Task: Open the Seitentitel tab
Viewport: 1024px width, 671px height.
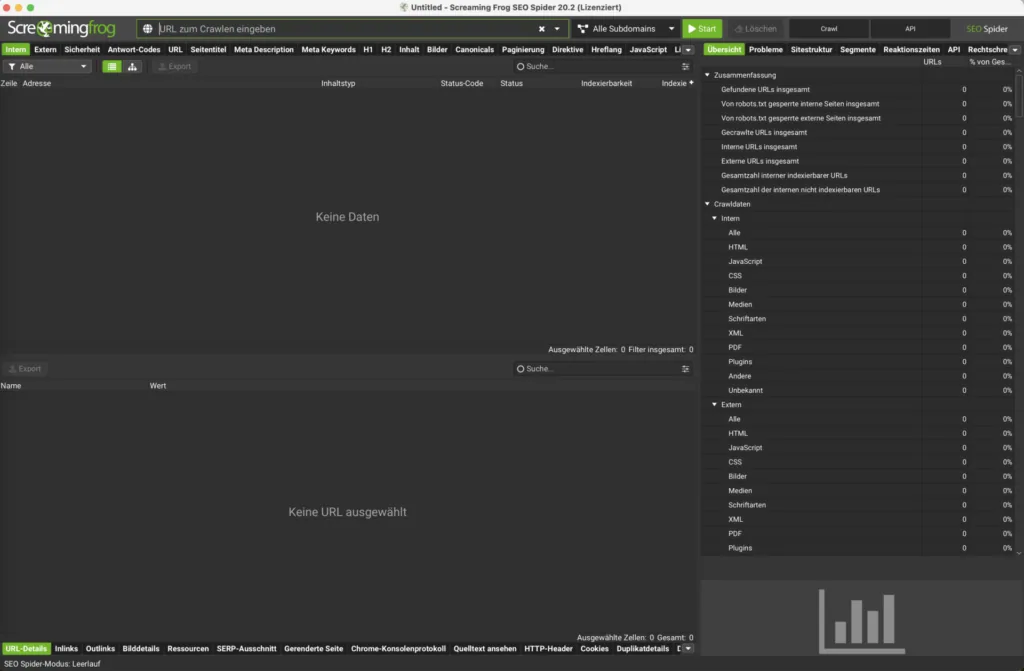Action: pyautogui.click(x=208, y=50)
